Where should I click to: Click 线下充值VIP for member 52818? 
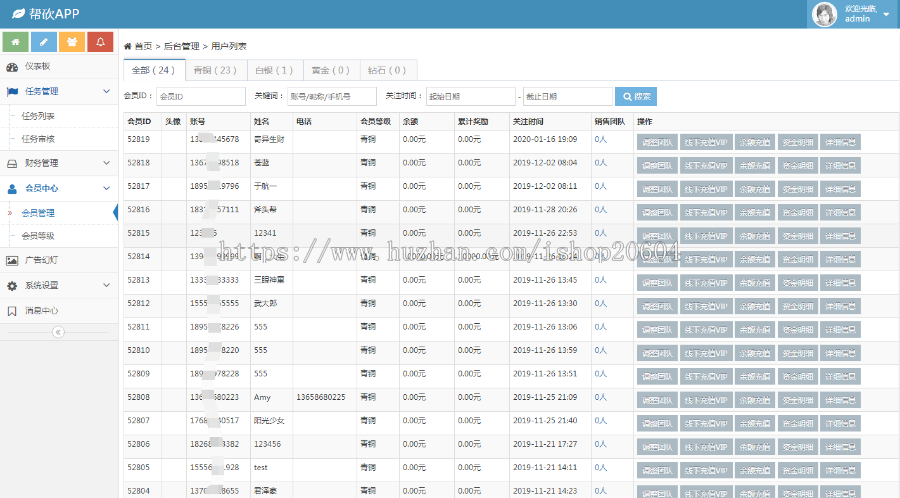[706, 166]
